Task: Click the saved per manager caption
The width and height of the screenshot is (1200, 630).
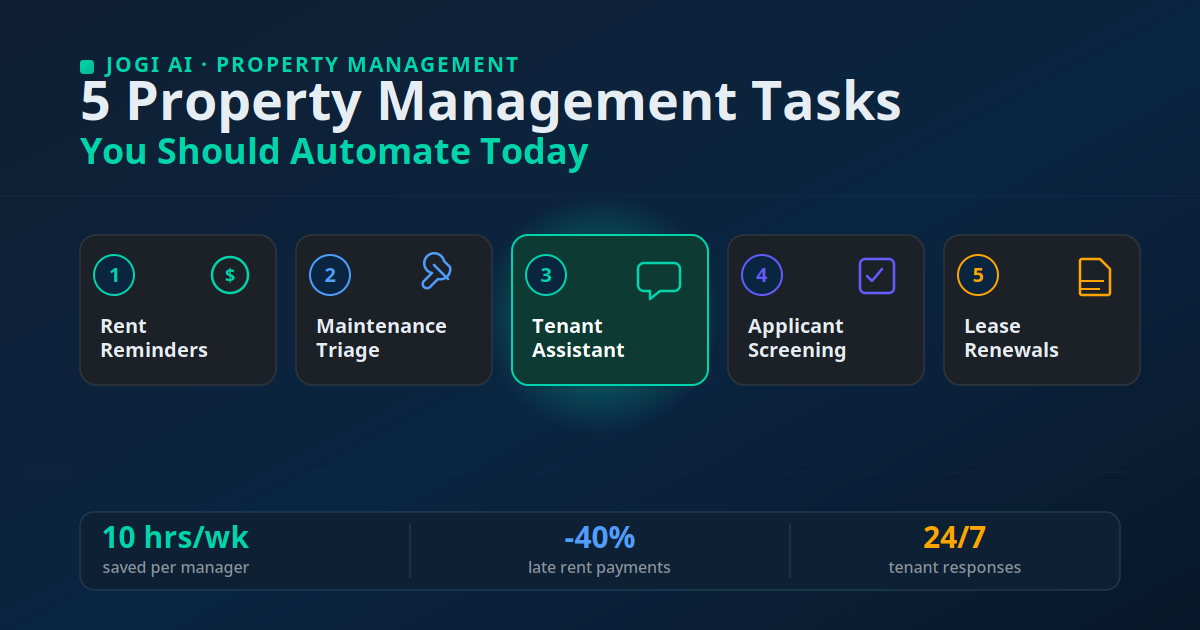Action: pyautogui.click(x=175, y=568)
